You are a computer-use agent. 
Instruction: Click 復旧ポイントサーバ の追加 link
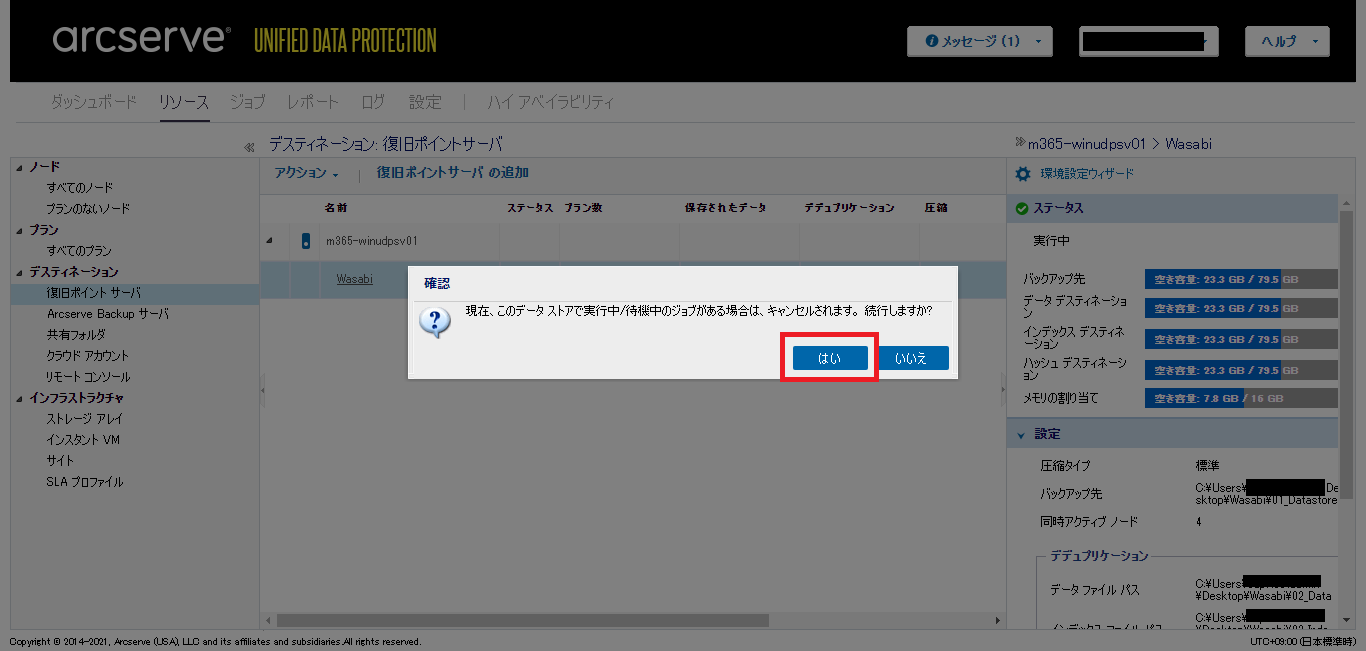[x=452, y=173]
